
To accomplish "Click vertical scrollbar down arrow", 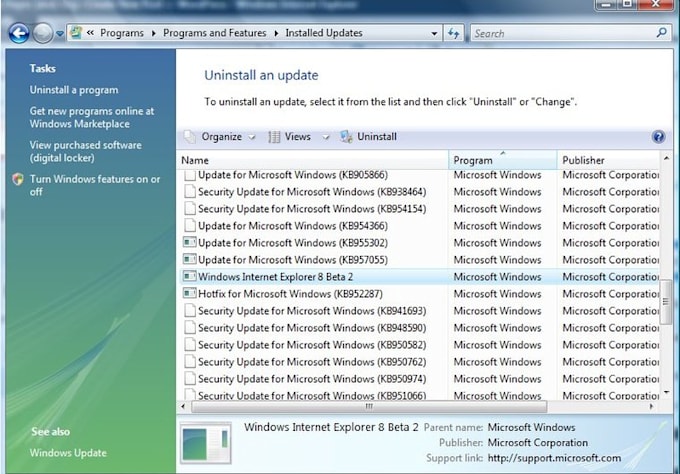I will [x=666, y=393].
